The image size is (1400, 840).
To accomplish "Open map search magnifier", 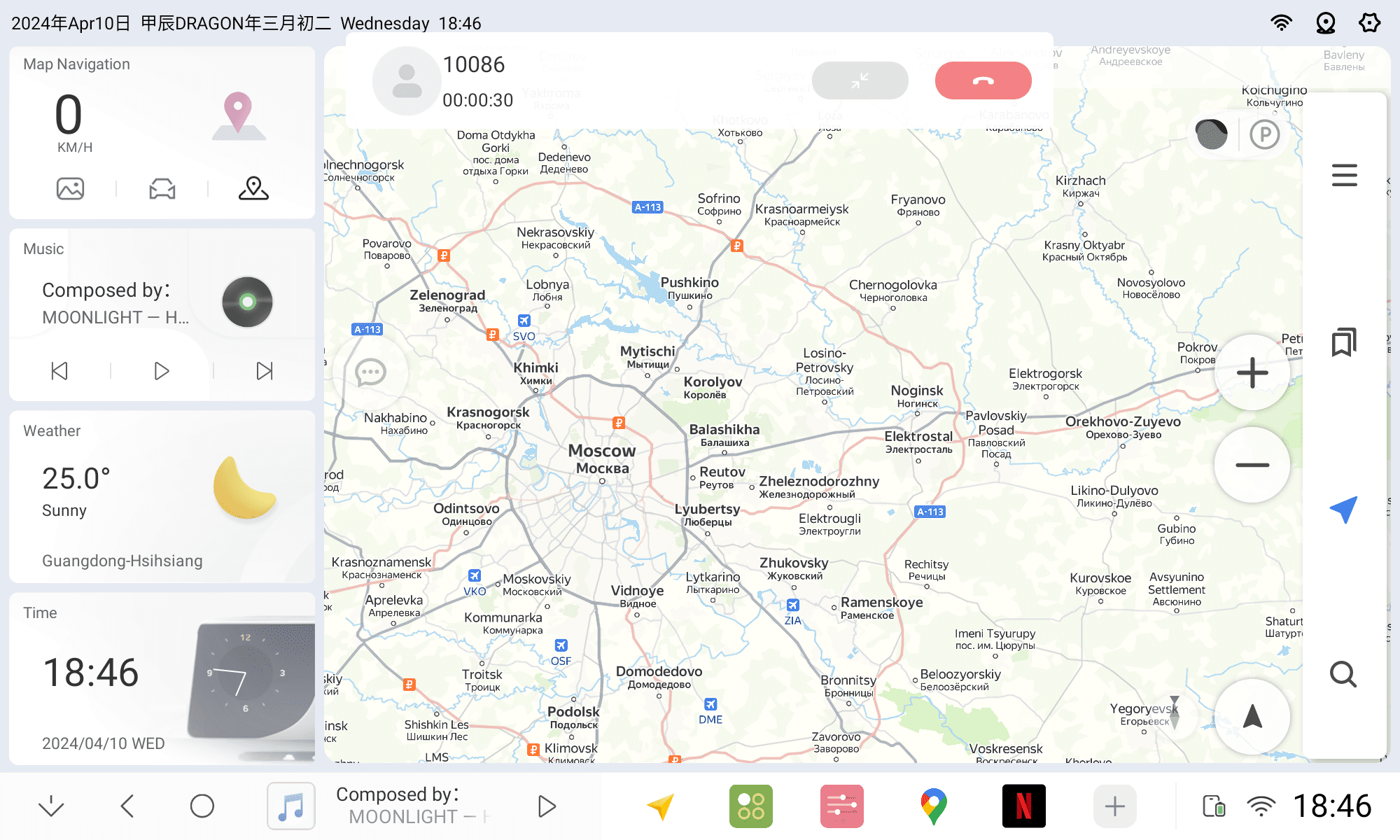I will (1343, 674).
